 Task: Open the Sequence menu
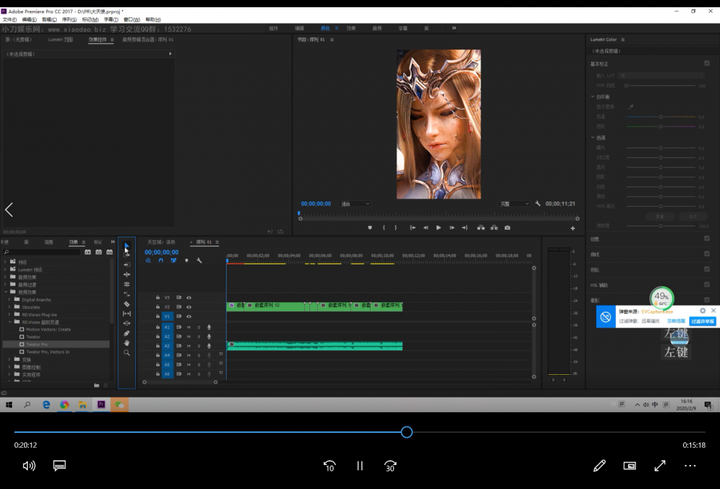coord(69,19)
